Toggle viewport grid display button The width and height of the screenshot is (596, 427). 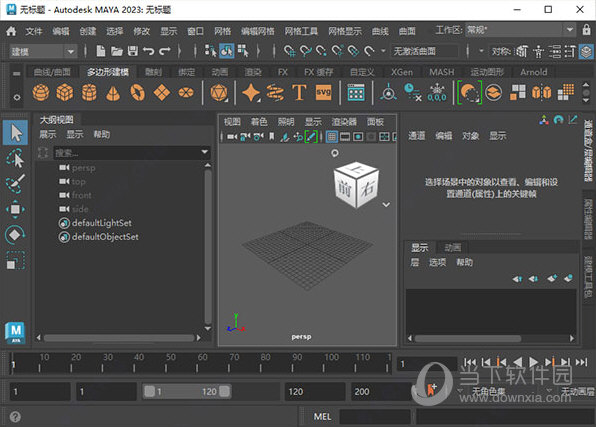[x=332, y=137]
